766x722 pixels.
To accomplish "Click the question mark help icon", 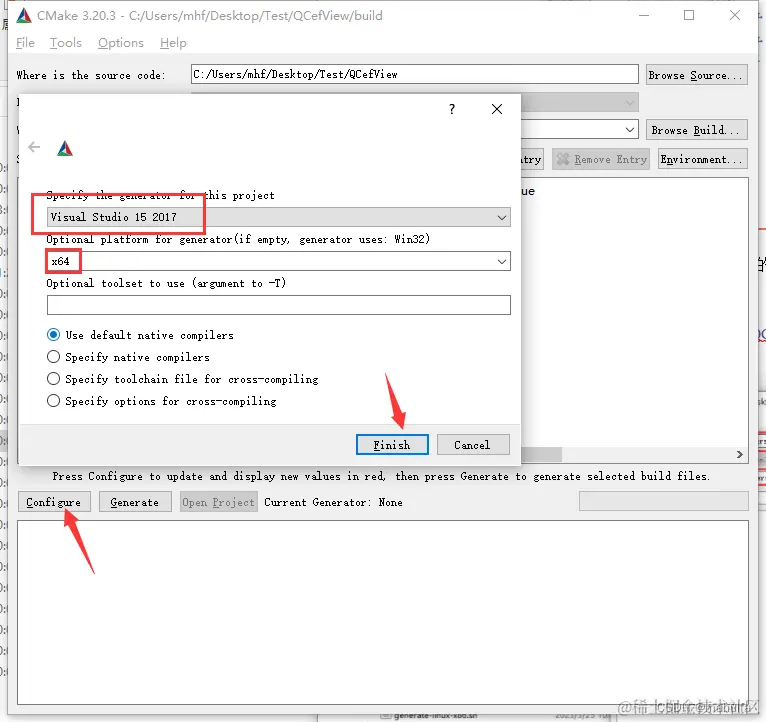I will [x=452, y=109].
